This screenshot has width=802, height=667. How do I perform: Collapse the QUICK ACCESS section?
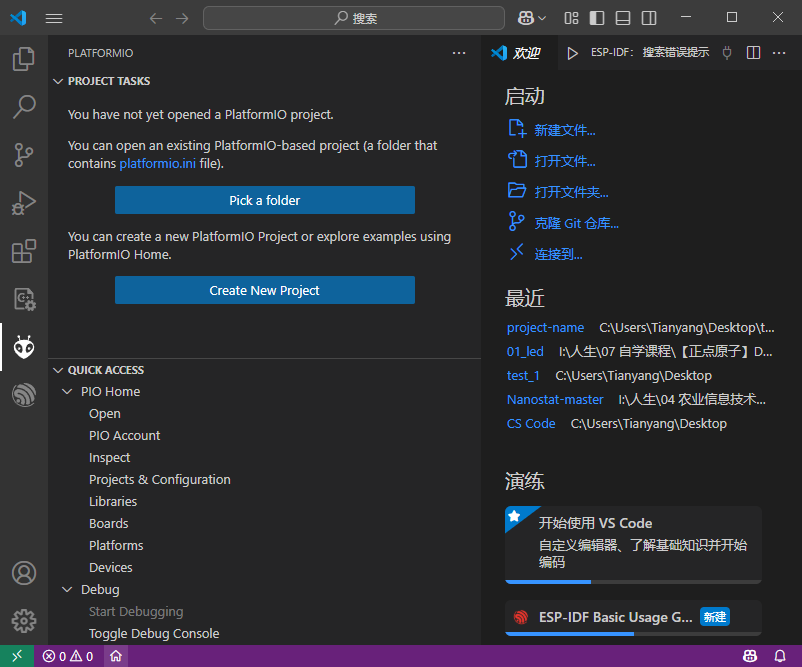(x=58, y=370)
